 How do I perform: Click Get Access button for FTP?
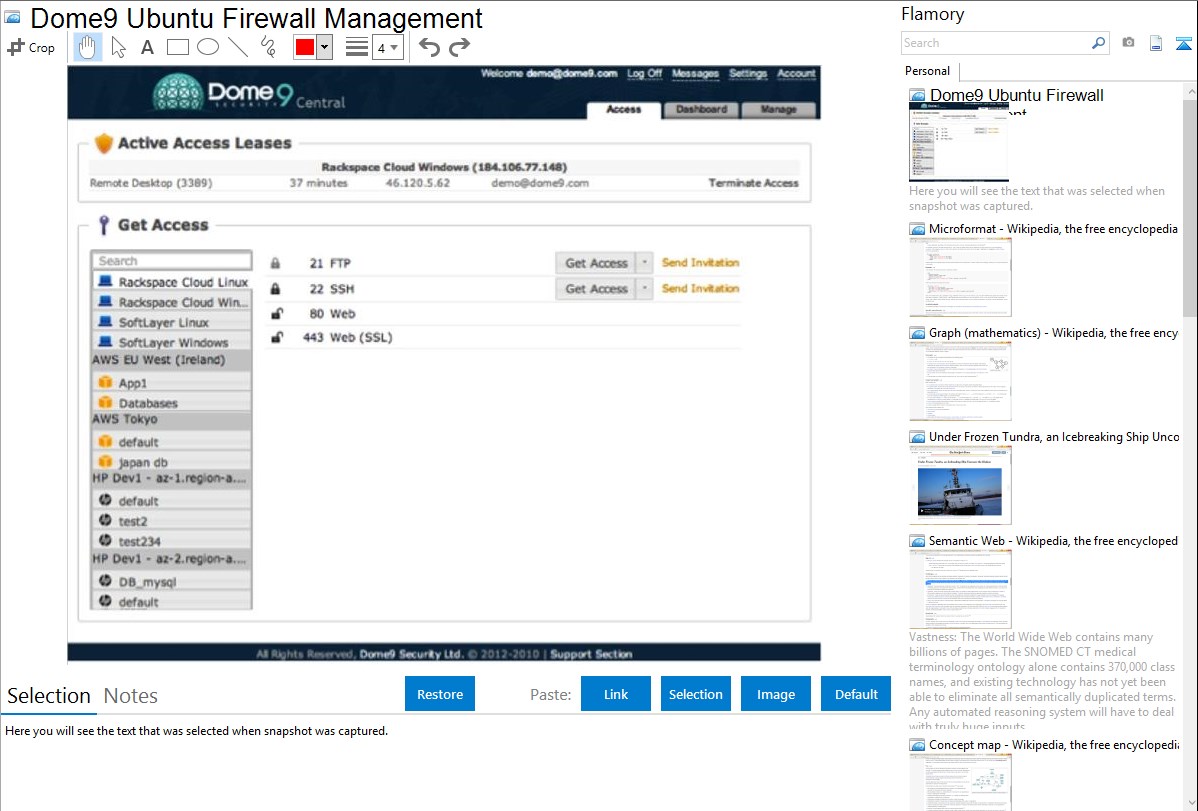596,263
